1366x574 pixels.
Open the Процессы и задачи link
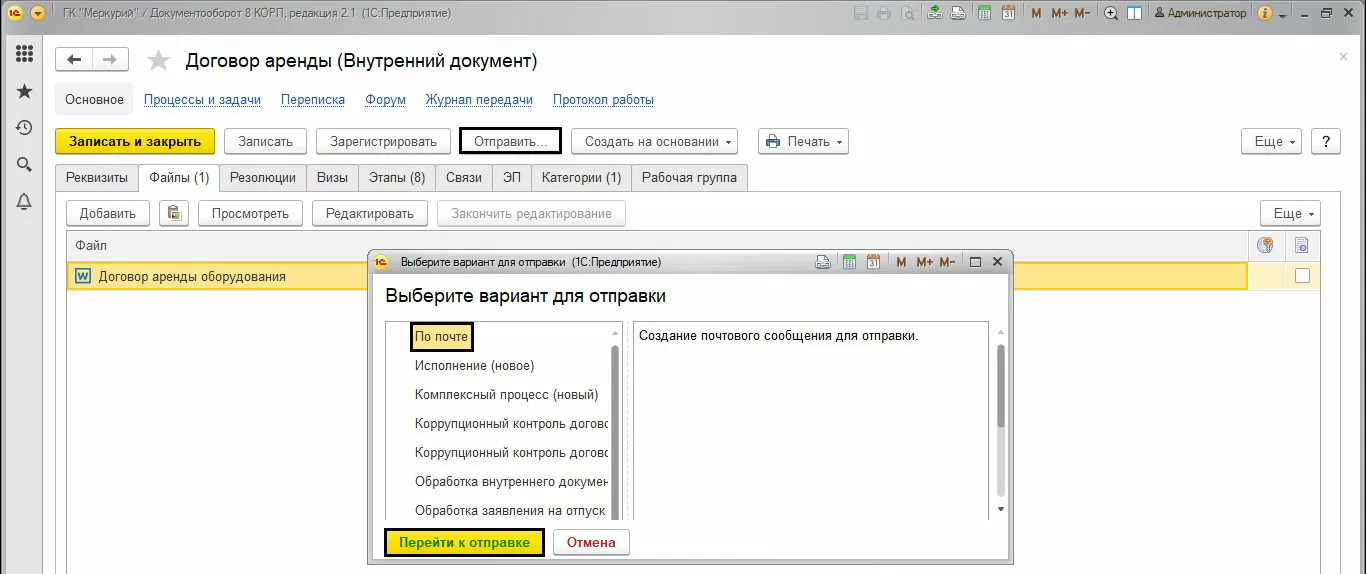coord(202,100)
